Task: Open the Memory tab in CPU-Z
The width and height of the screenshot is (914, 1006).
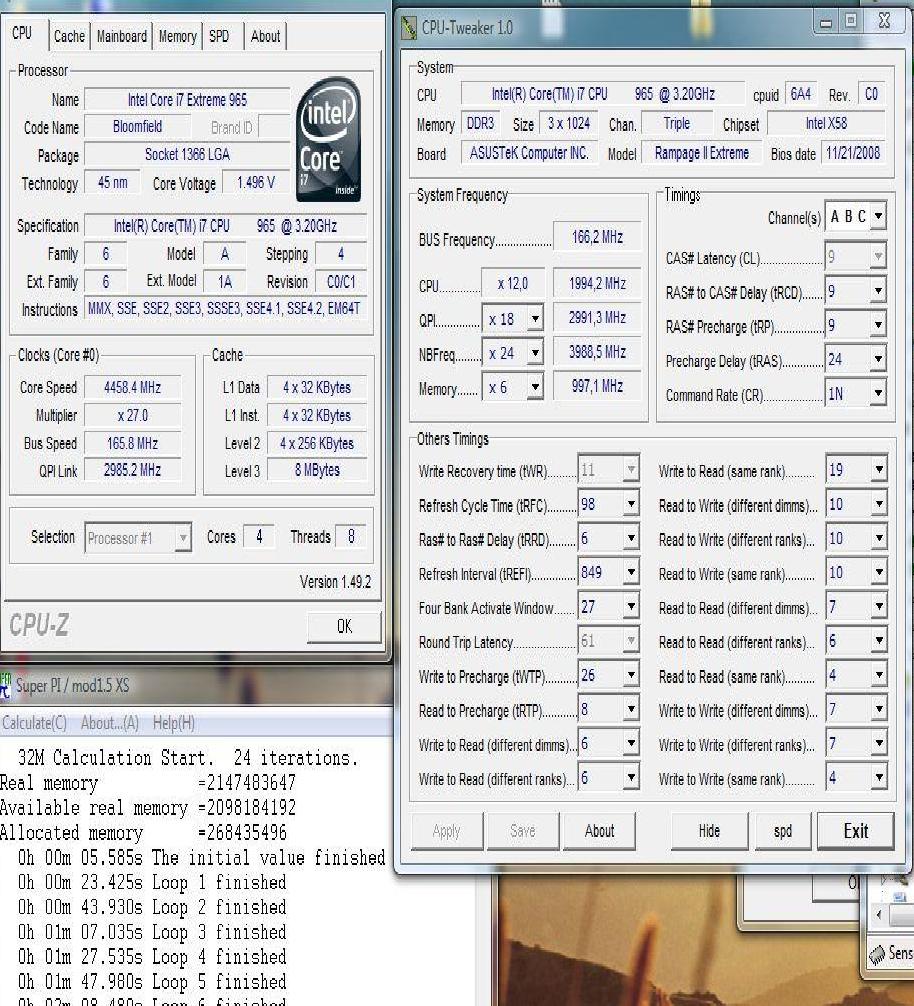Action: click(x=178, y=37)
